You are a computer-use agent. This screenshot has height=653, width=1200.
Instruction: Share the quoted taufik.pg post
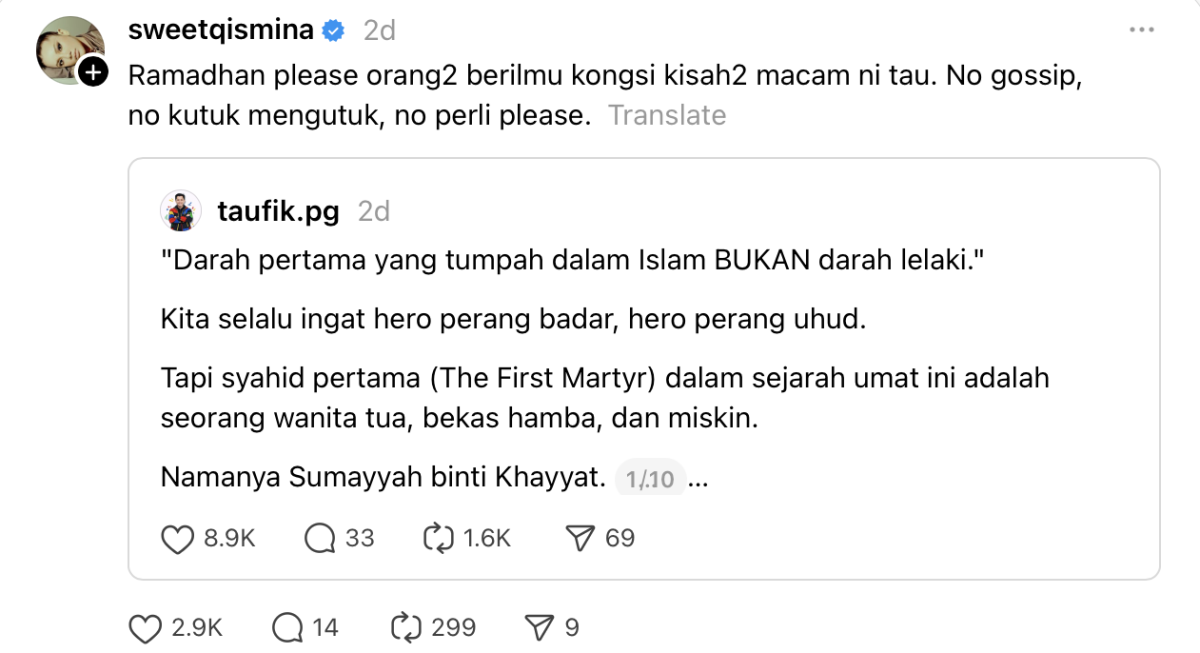tap(581, 538)
